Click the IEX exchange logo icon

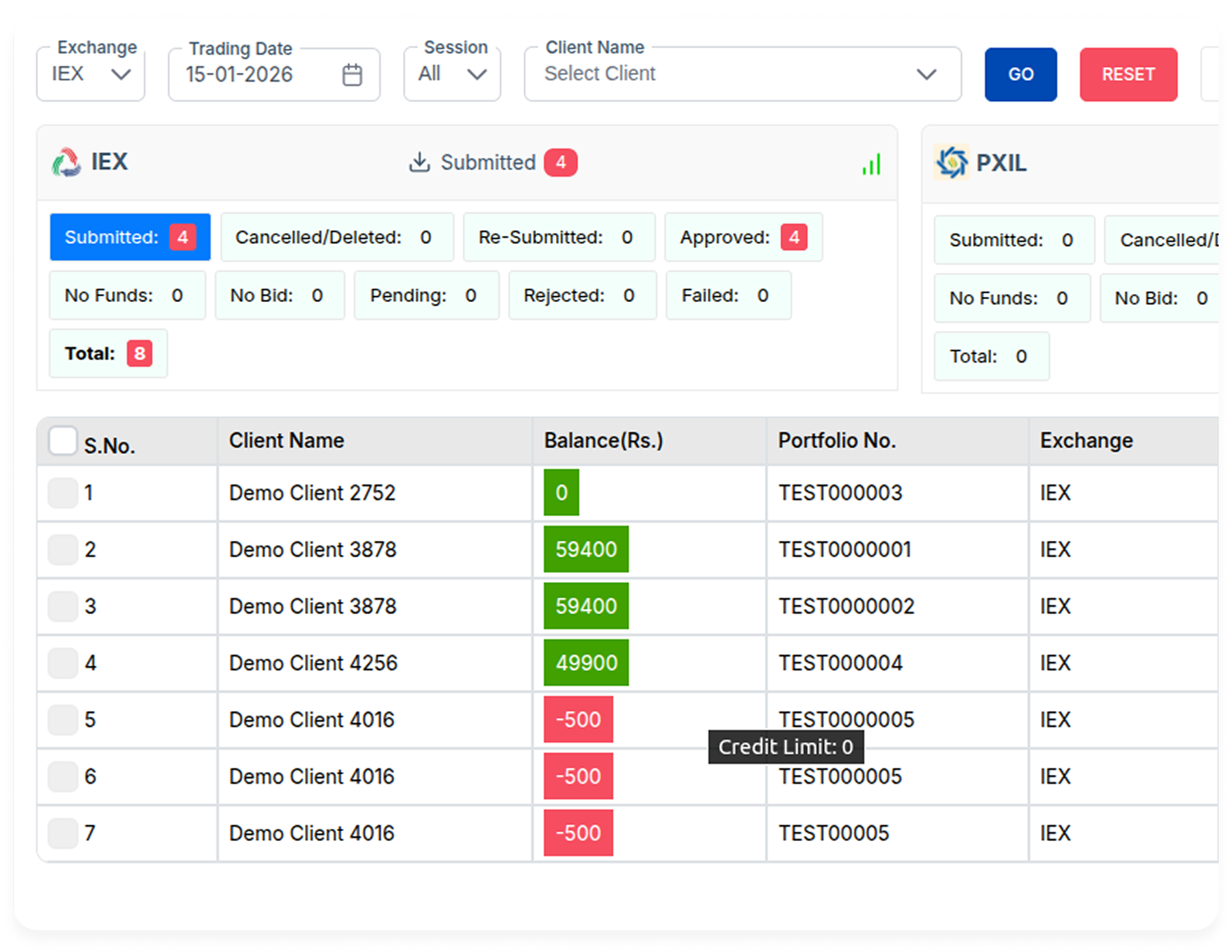[67, 163]
